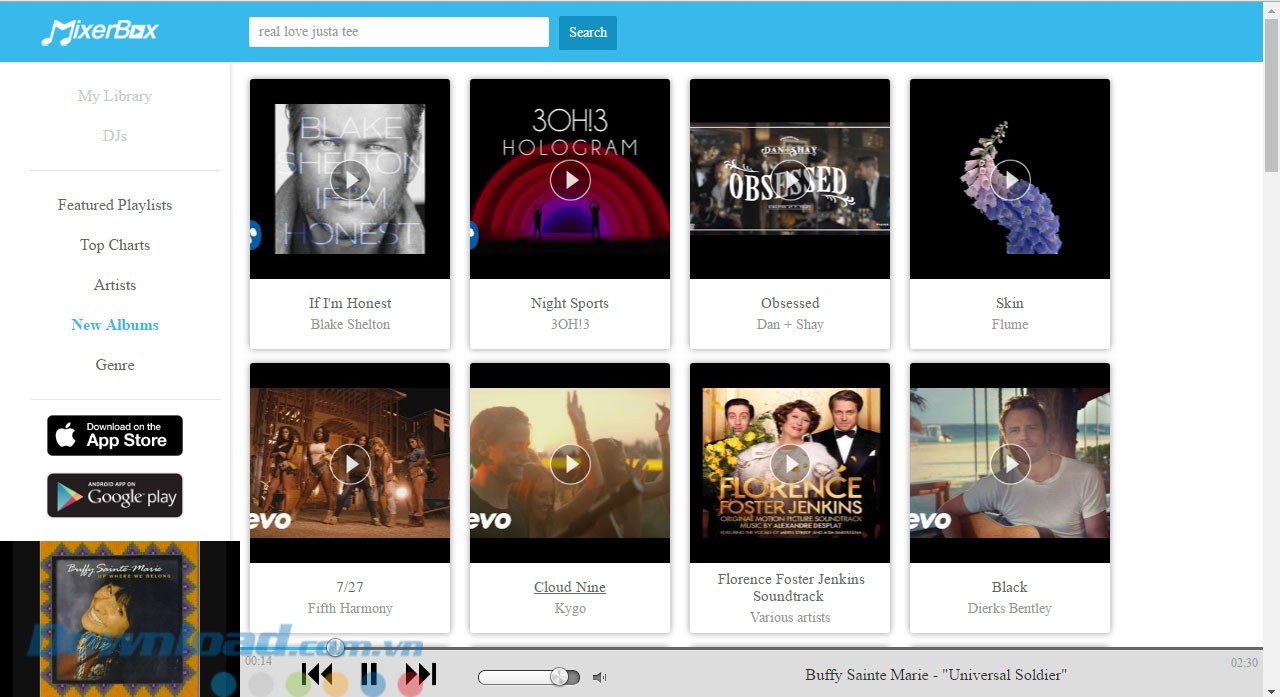Open Featured Playlists in the sidebar
The height and width of the screenshot is (697, 1280).
[x=115, y=205]
